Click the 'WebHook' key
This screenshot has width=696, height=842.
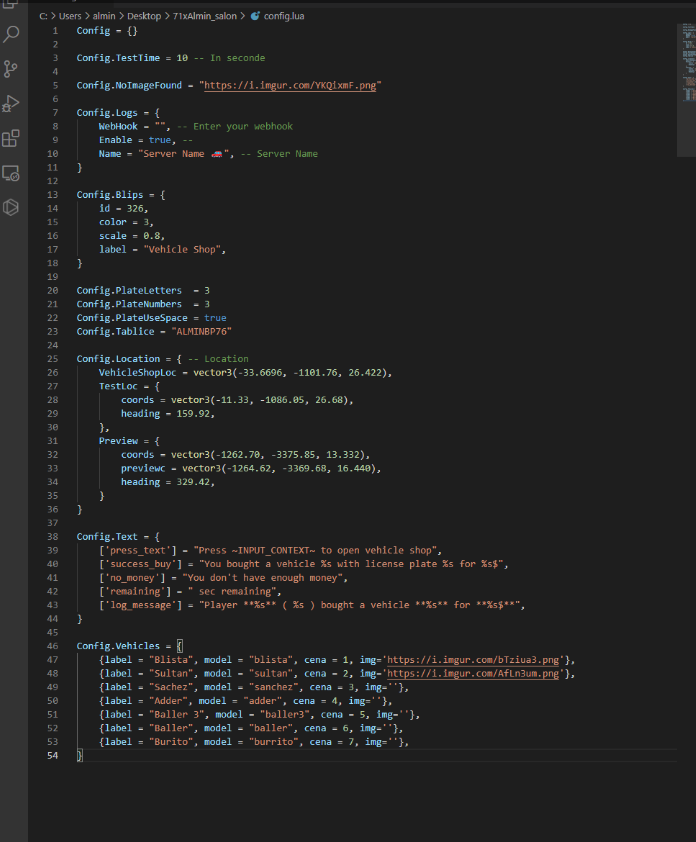(x=118, y=126)
